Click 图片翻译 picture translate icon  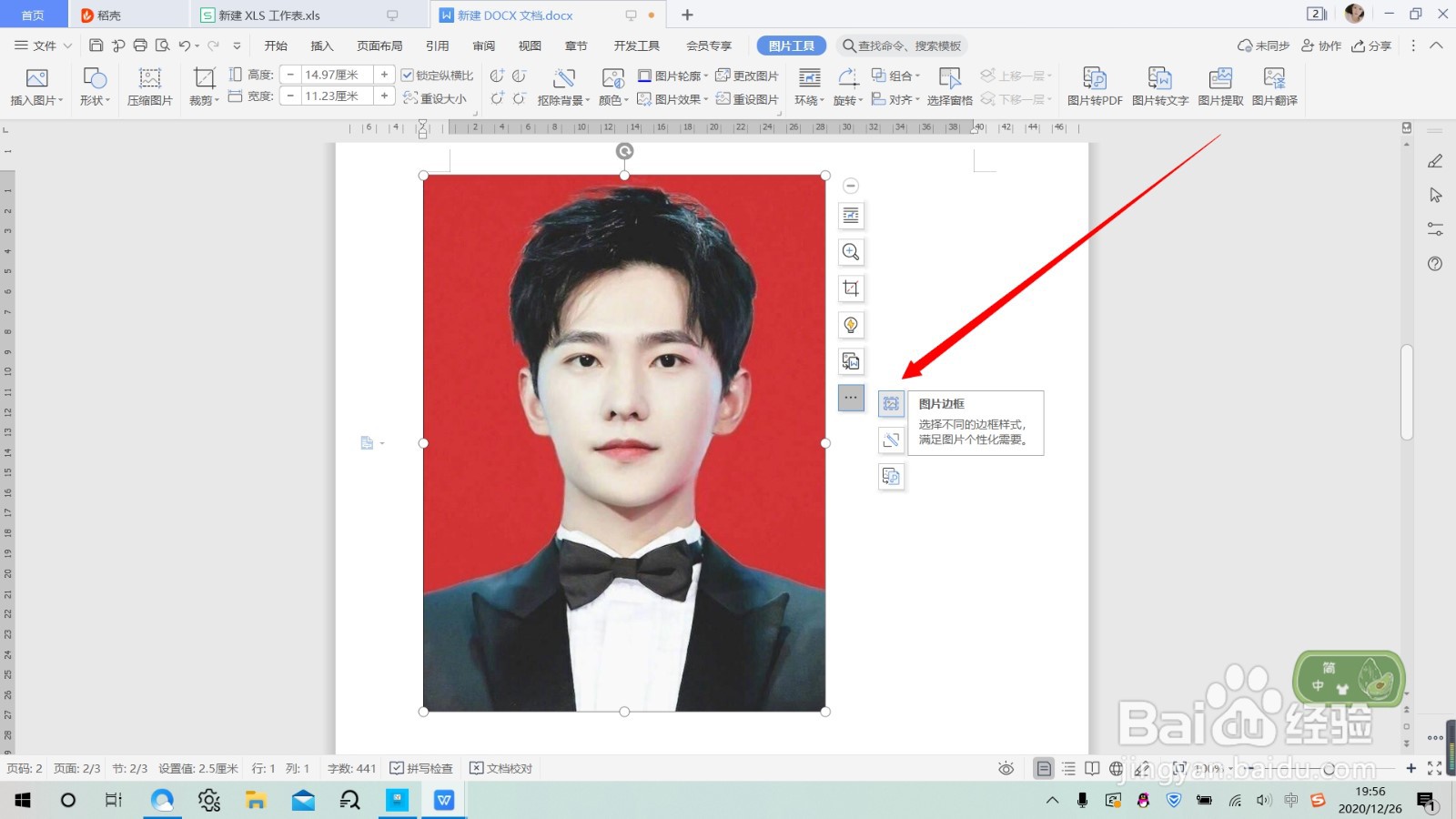(1274, 78)
